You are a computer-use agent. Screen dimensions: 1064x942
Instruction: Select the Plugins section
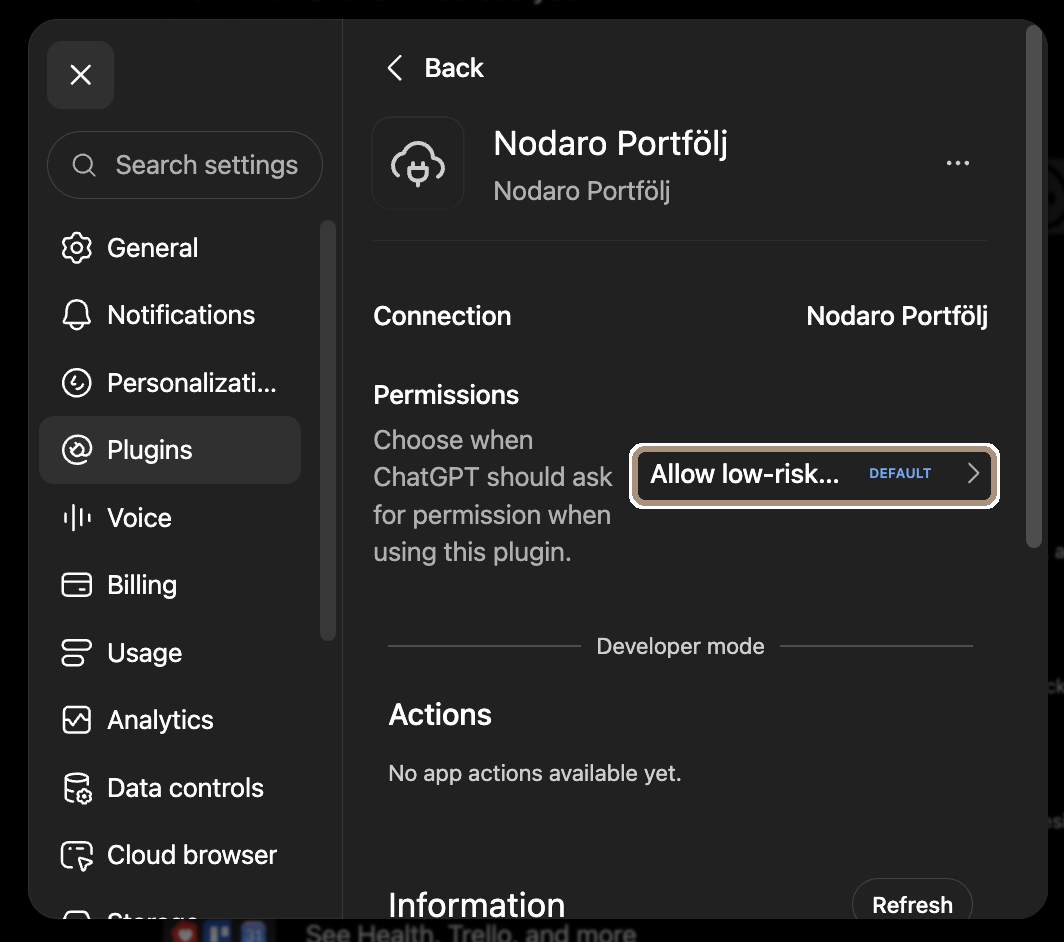tap(170, 450)
